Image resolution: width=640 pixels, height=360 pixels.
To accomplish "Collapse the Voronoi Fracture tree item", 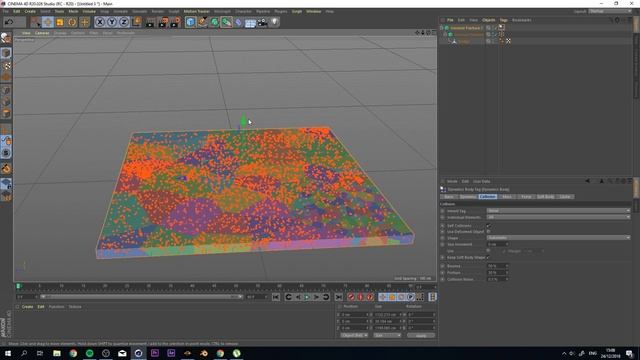I will pos(442,28).
